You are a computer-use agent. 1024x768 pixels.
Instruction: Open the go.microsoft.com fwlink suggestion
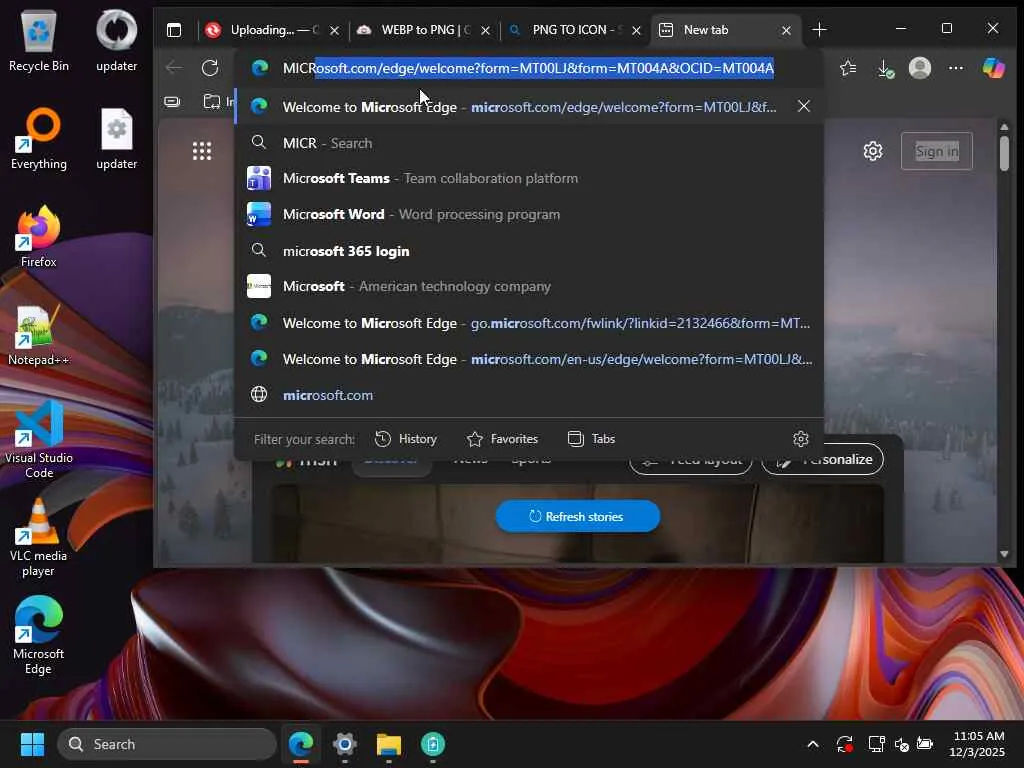(x=529, y=323)
